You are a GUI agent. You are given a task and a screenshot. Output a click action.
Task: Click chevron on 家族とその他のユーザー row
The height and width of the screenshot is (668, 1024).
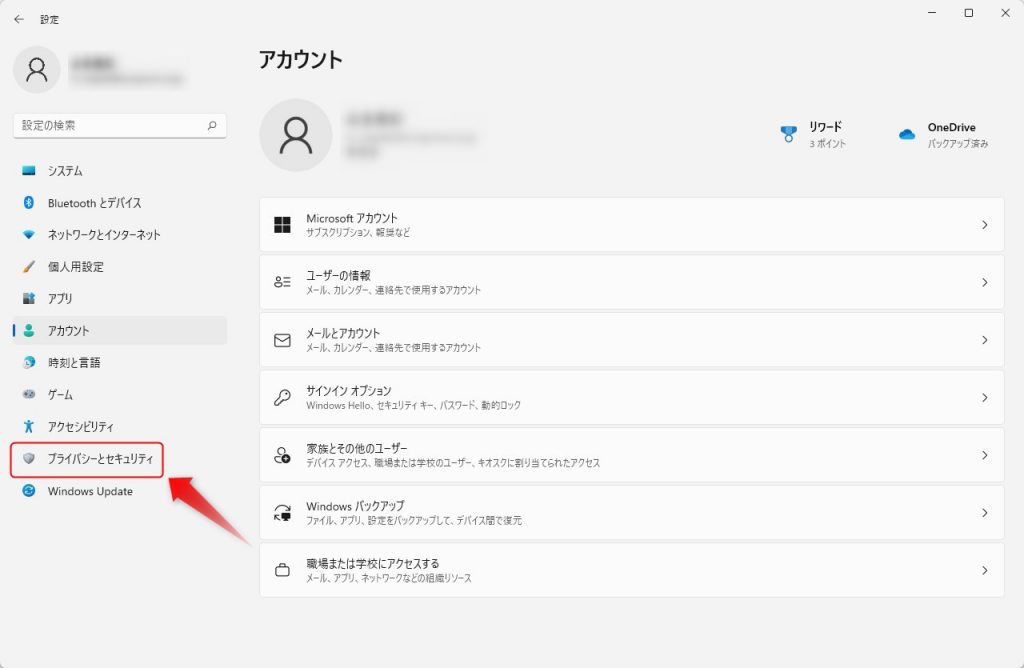click(984, 455)
